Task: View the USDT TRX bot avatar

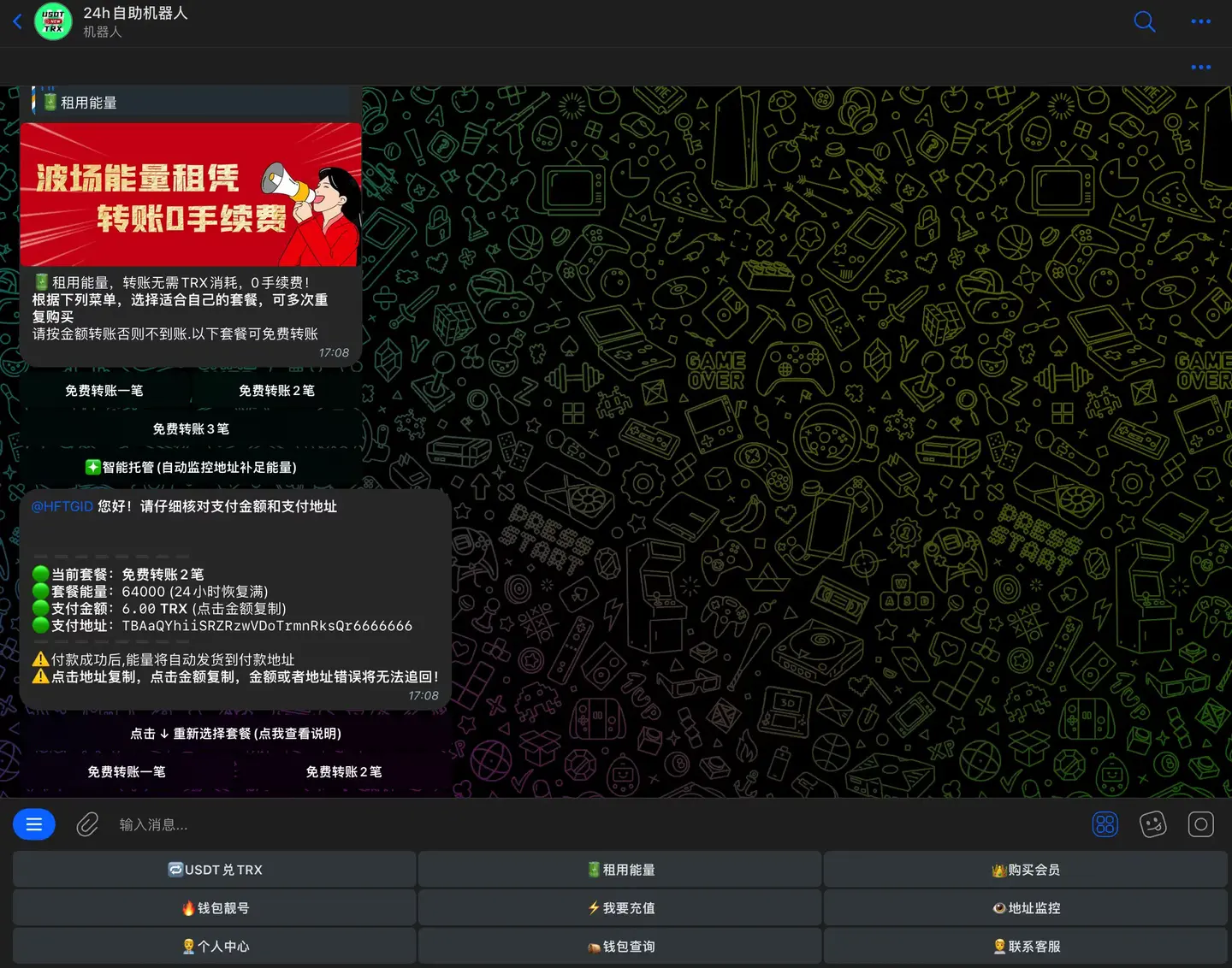Action: pyautogui.click(x=52, y=21)
